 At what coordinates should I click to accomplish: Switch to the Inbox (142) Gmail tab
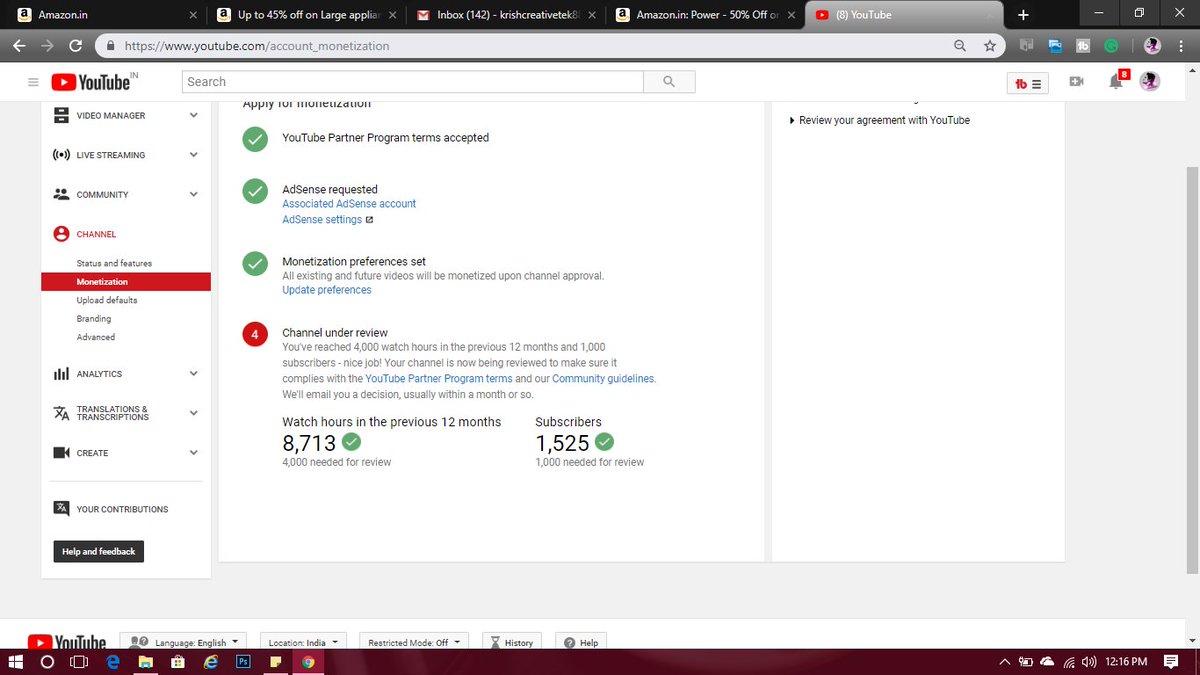click(x=505, y=15)
